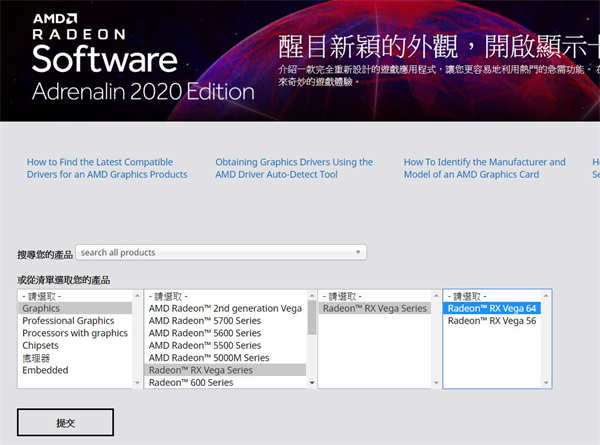
Task: Select AMD Radeon 5000M Series
Action: 225,358
